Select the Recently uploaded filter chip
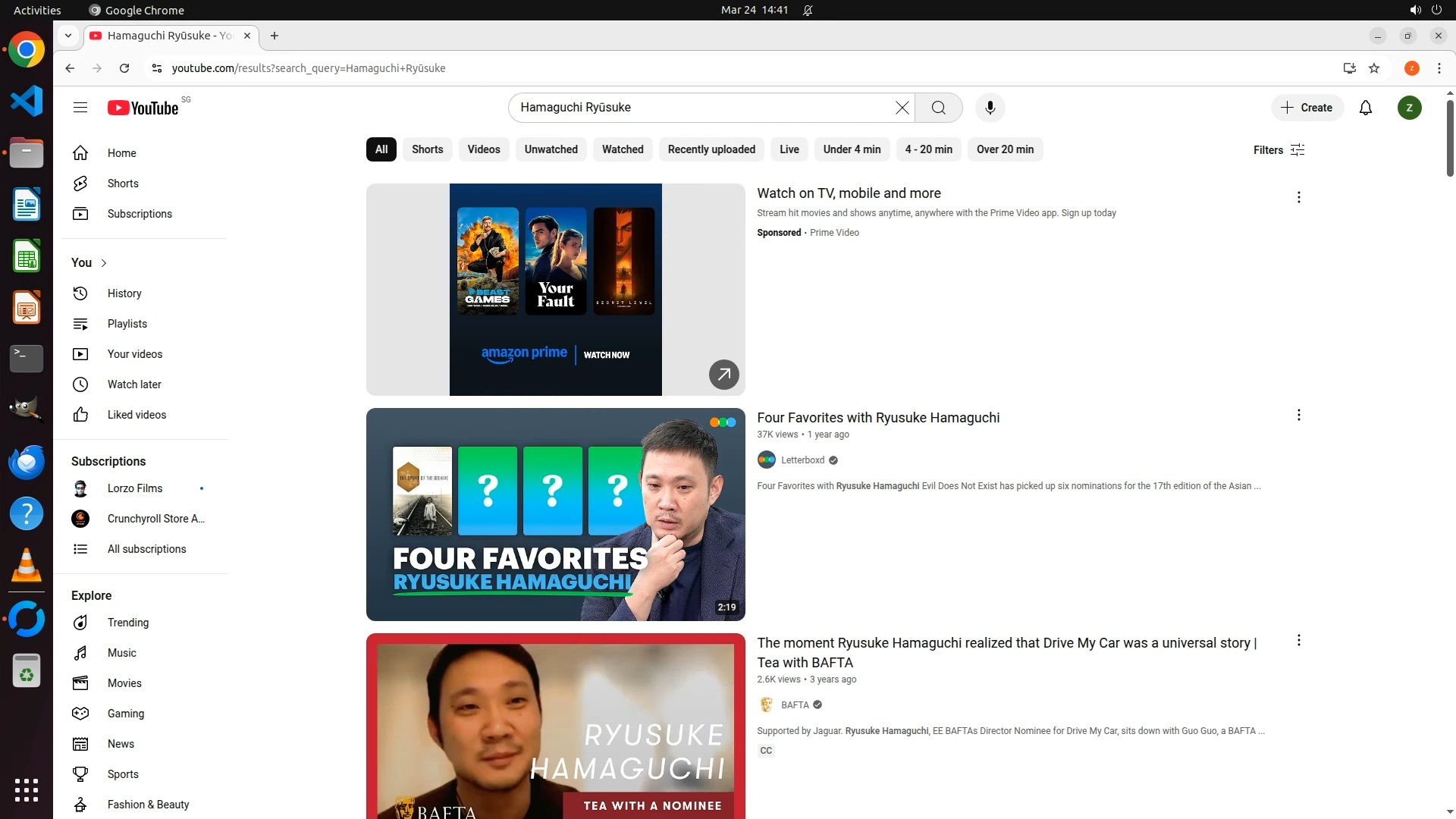This screenshot has height=819, width=1456. click(x=711, y=149)
